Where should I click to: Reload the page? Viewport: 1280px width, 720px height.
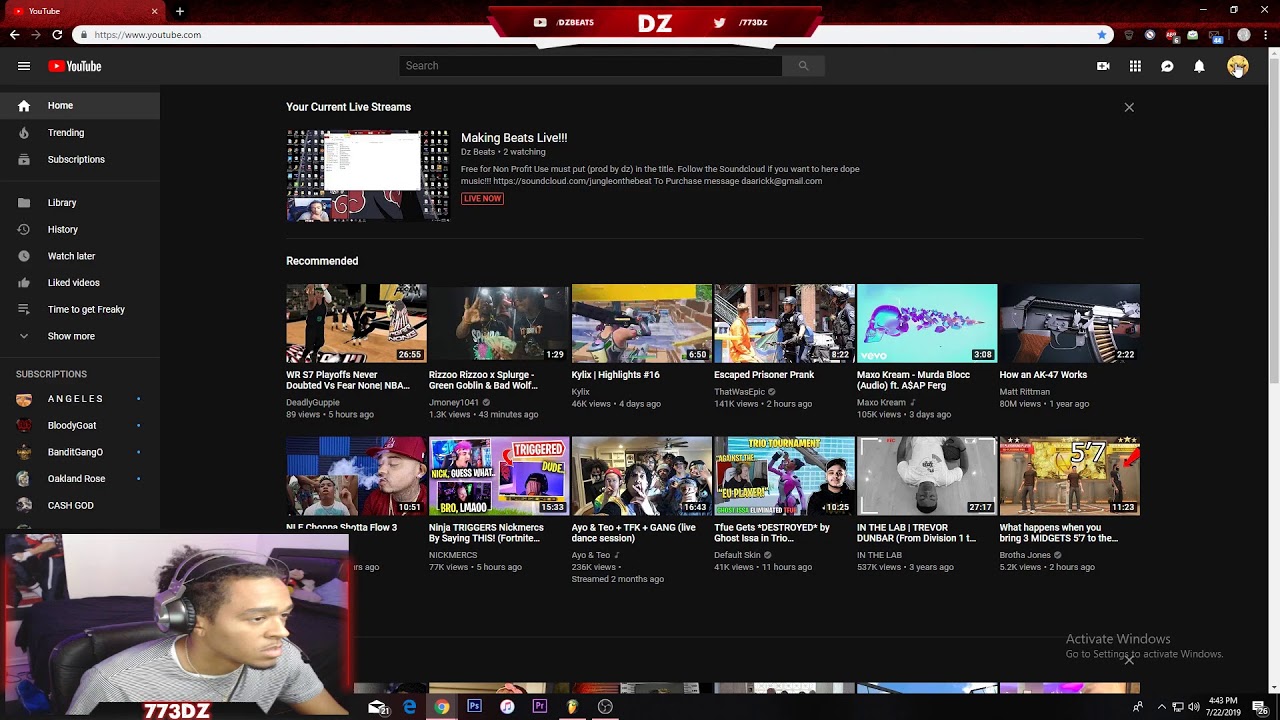tap(57, 35)
